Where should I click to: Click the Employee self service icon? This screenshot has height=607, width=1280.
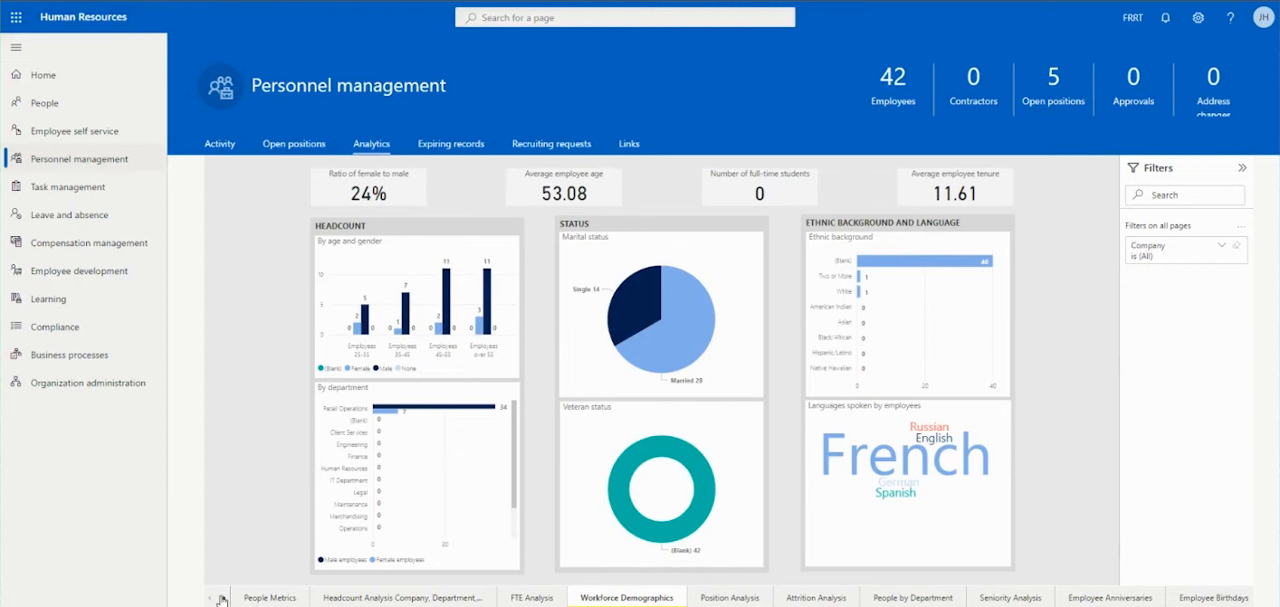click(x=16, y=131)
